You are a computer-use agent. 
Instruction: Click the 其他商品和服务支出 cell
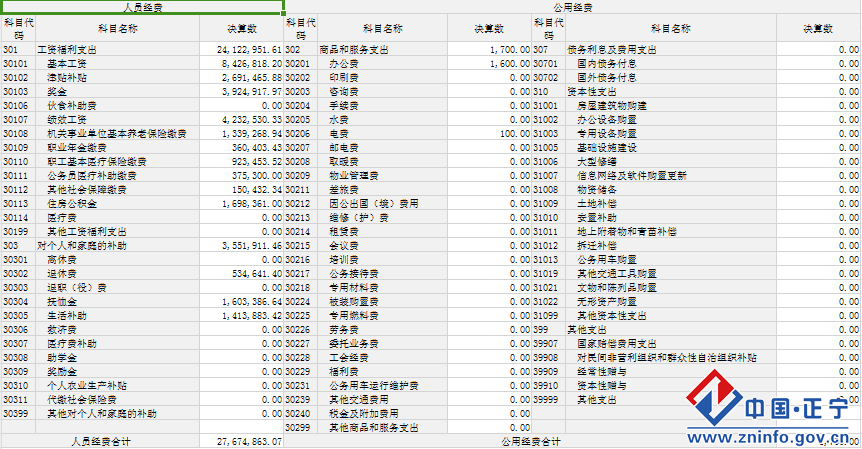[383, 428]
